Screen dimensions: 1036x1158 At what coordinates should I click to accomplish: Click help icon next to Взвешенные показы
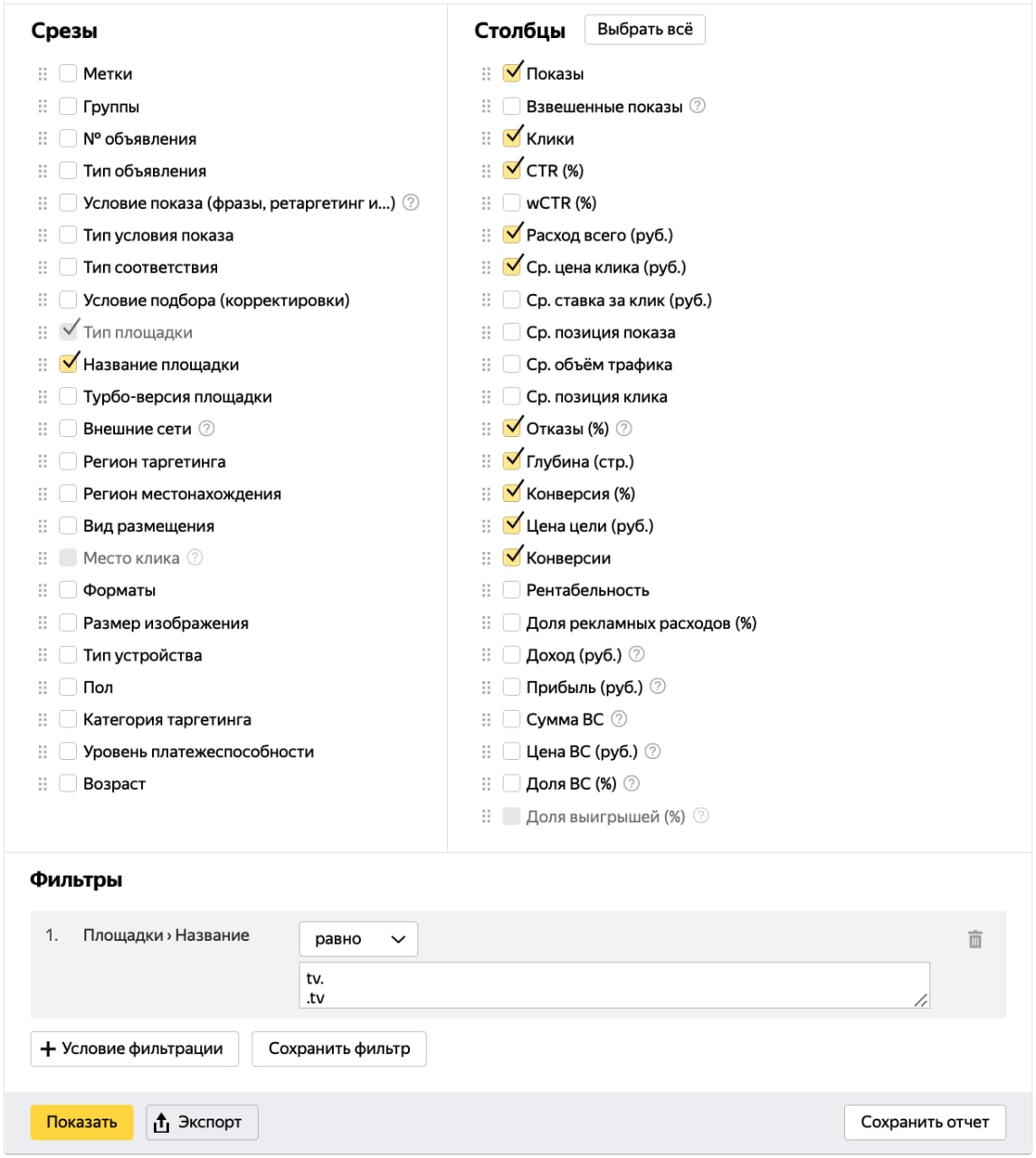[698, 106]
